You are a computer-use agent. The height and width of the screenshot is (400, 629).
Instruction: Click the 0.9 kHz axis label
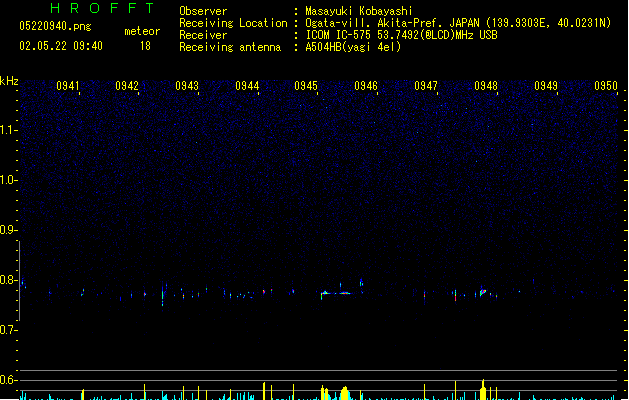(x=8, y=230)
